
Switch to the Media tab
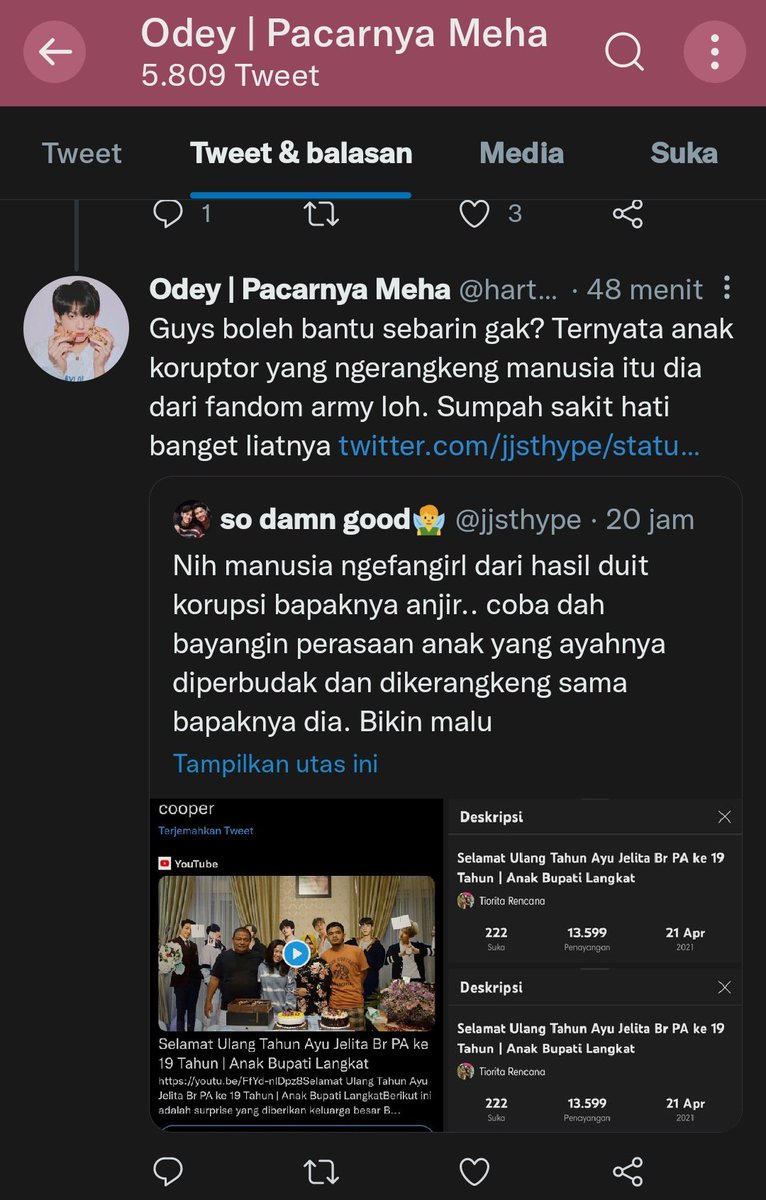(x=521, y=153)
